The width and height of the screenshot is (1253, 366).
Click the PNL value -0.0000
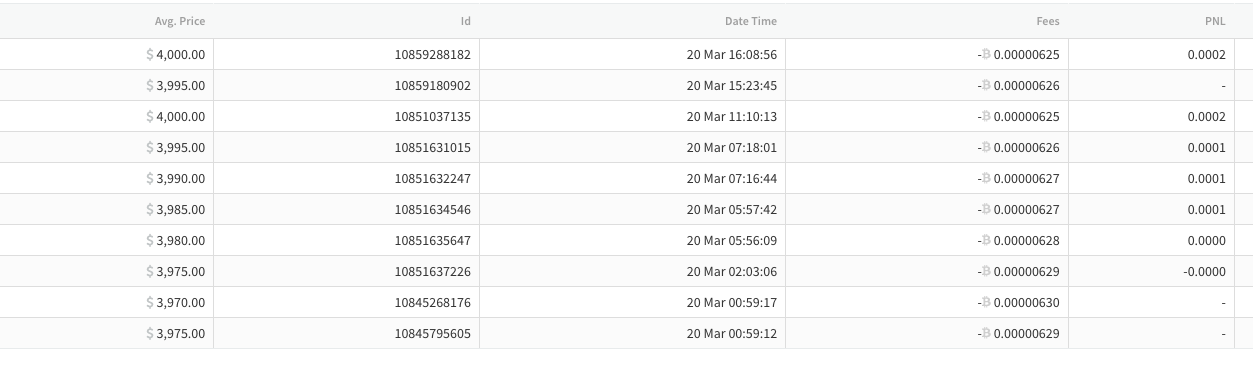coord(1205,272)
